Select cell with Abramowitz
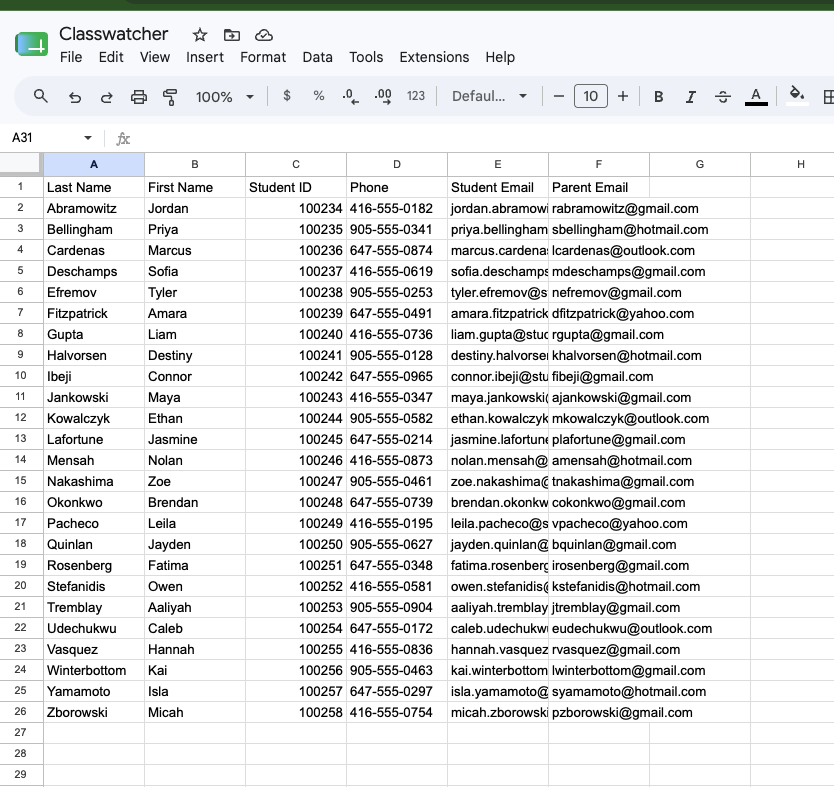The height and width of the screenshot is (787, 834). pos(94,208)
